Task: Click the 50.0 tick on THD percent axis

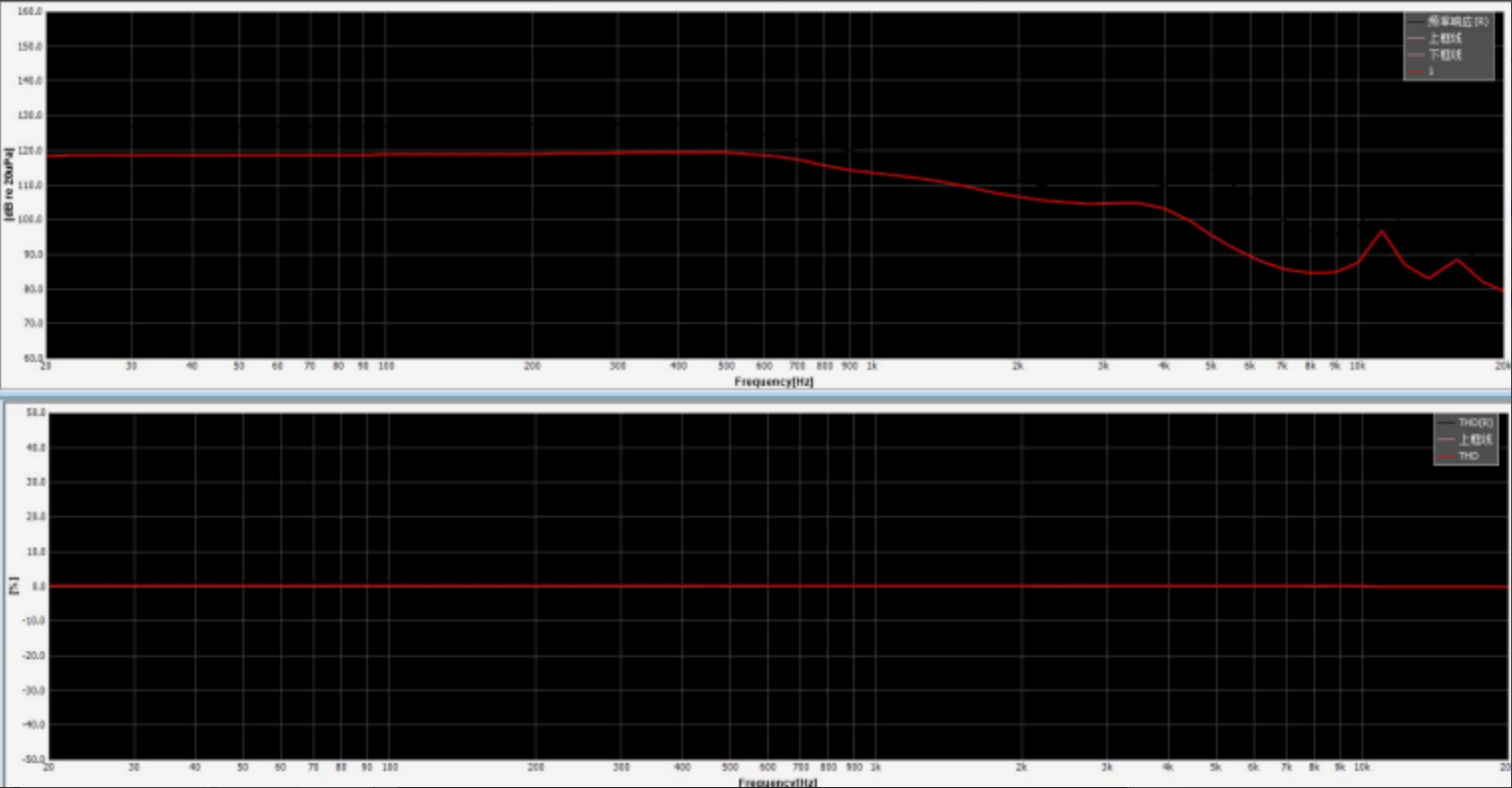Action: click(36, 413)
